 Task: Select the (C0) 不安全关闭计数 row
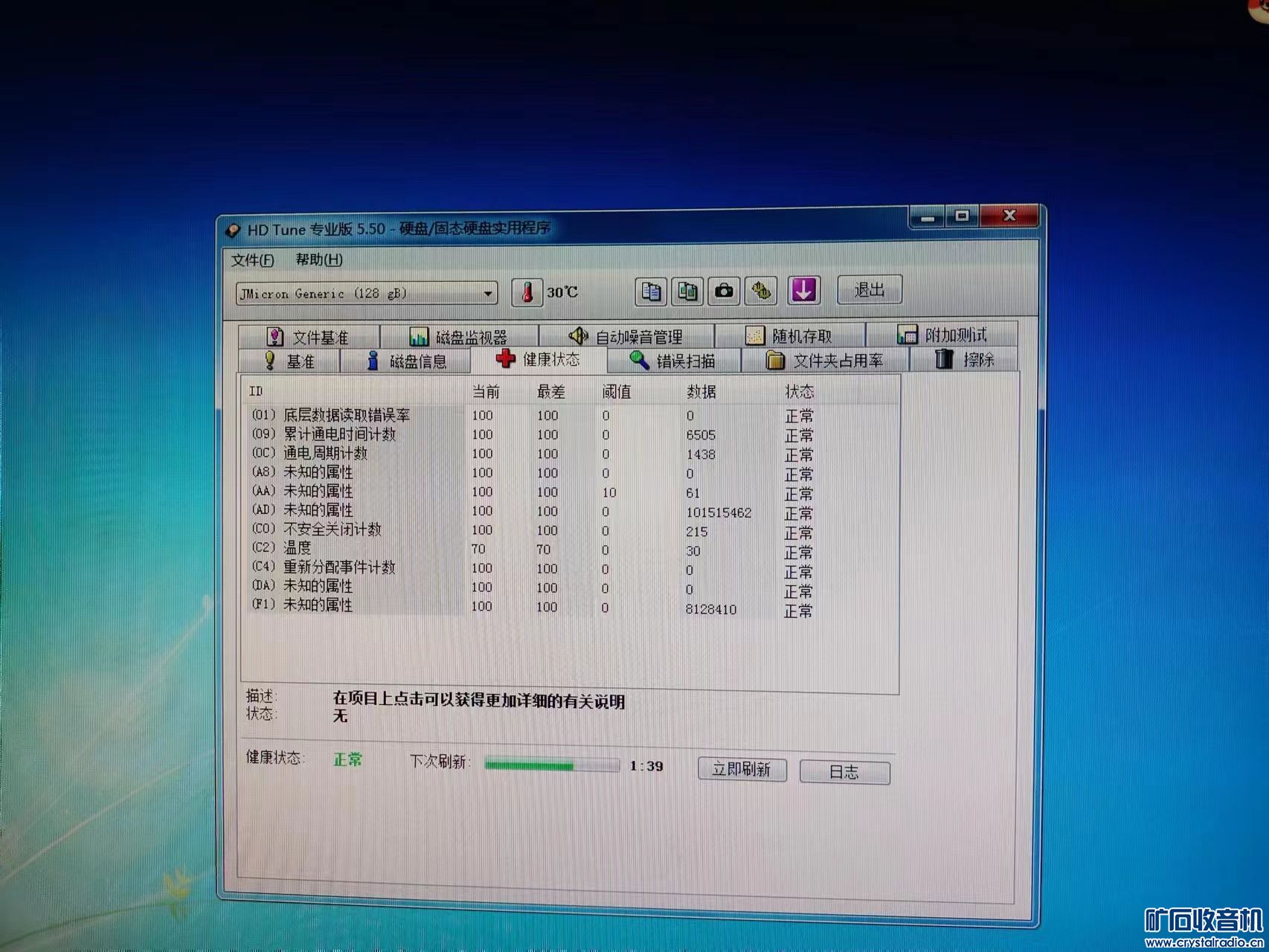[x=533, y=530]
